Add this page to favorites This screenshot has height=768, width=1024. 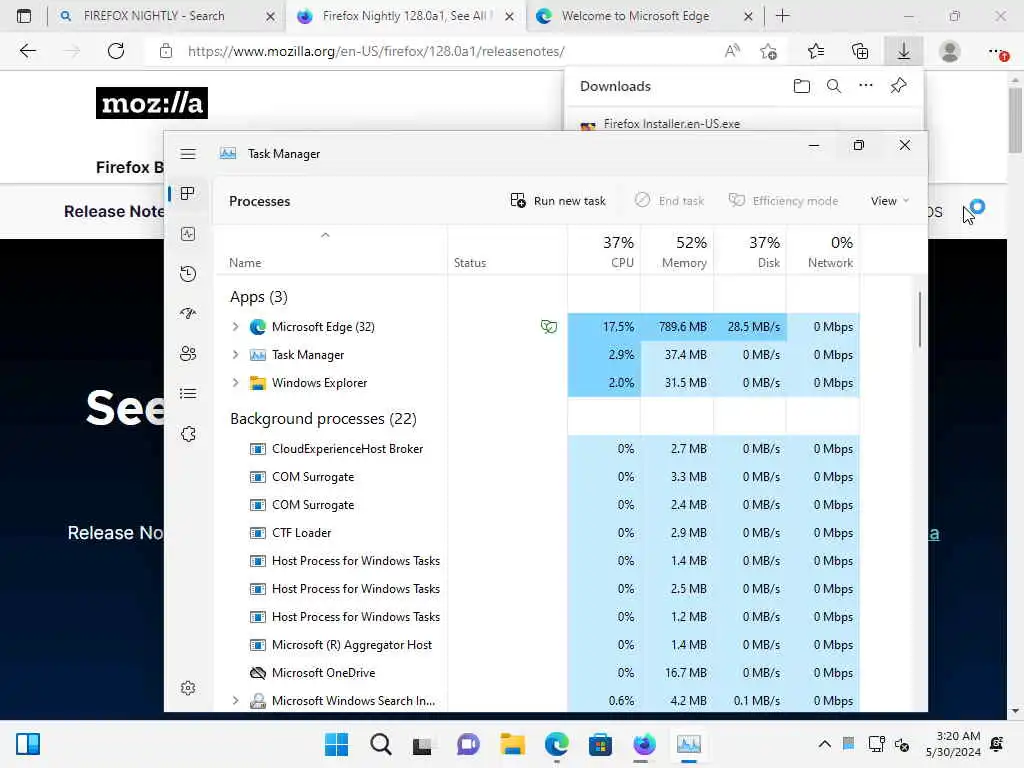tap(769, 51)
